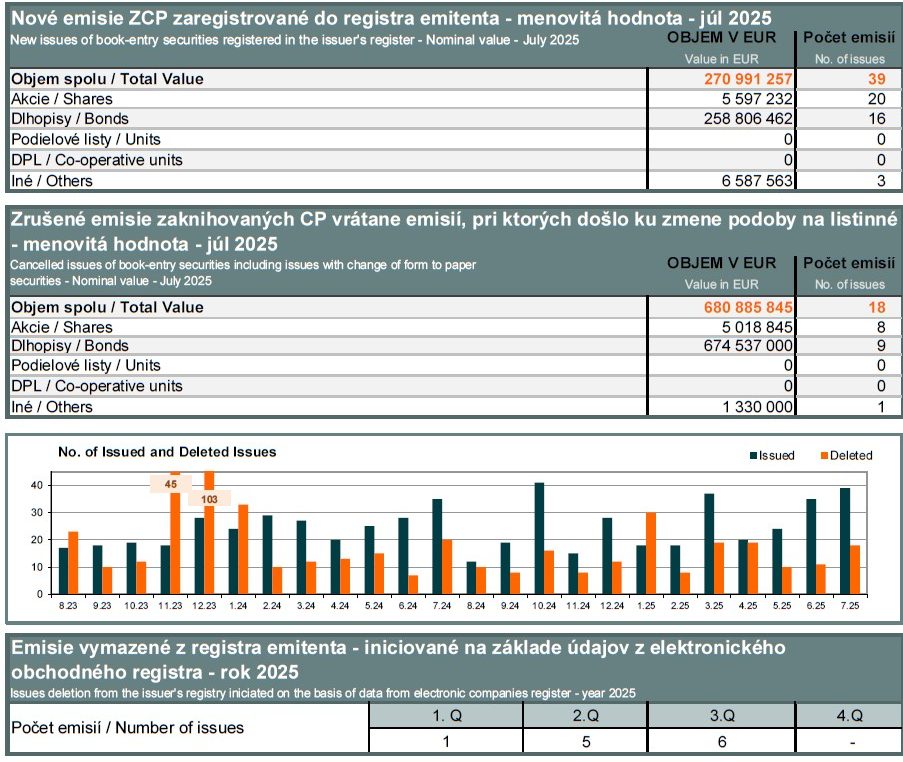Click the x-axis label 12.23

pyautogui.click(x=204, y=606)
